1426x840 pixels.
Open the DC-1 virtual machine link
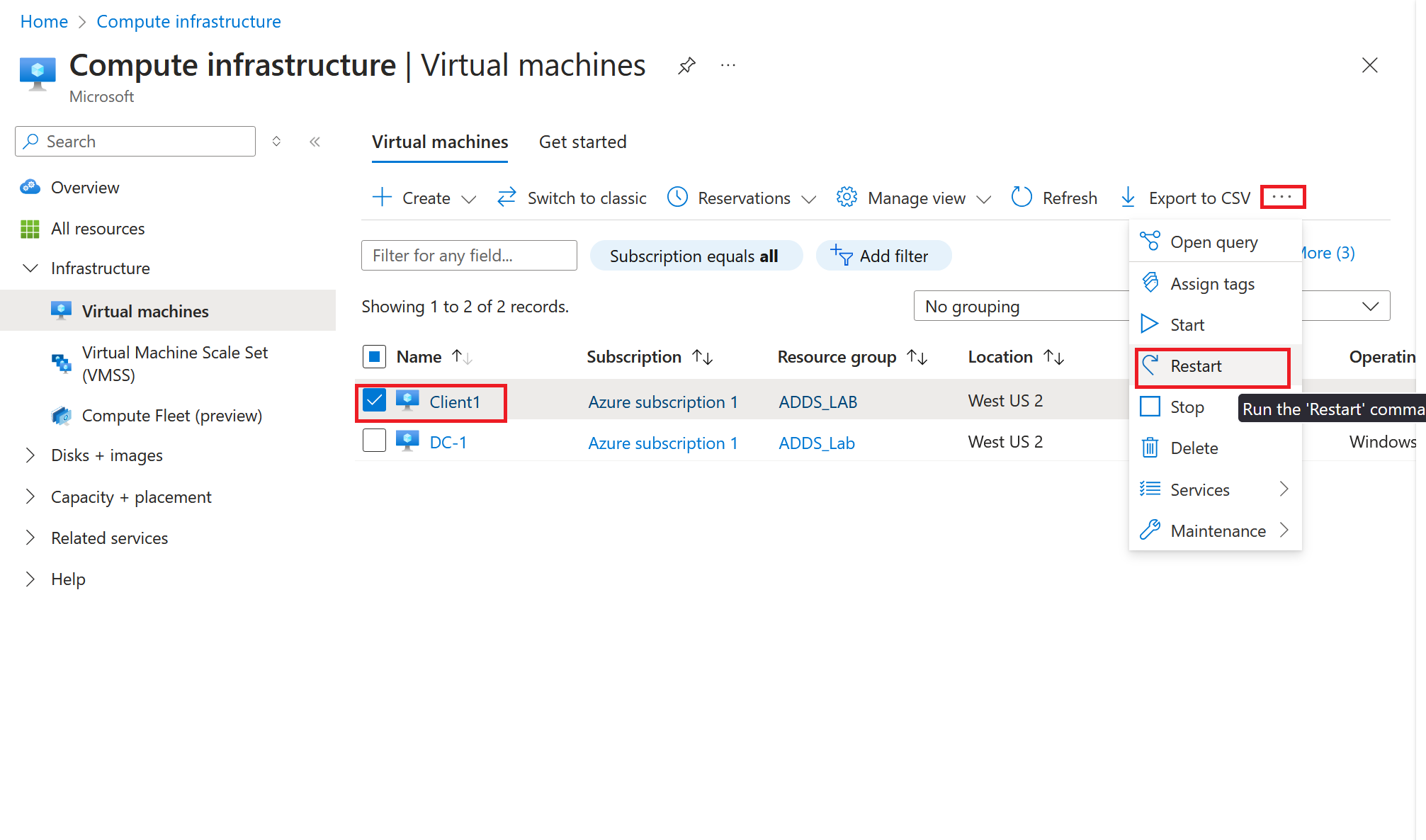tap(448, 443)
